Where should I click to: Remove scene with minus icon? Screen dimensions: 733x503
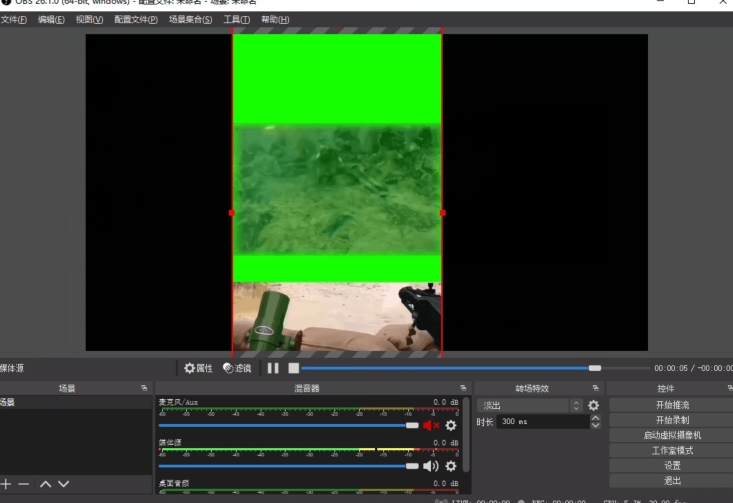tap(24, 484)
